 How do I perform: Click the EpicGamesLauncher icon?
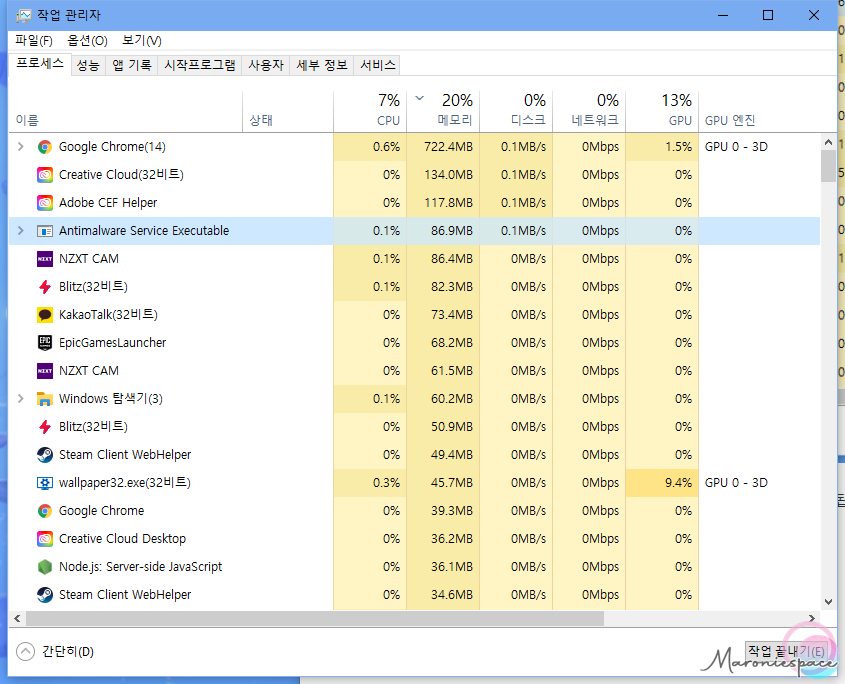click(x=45, y=343)
